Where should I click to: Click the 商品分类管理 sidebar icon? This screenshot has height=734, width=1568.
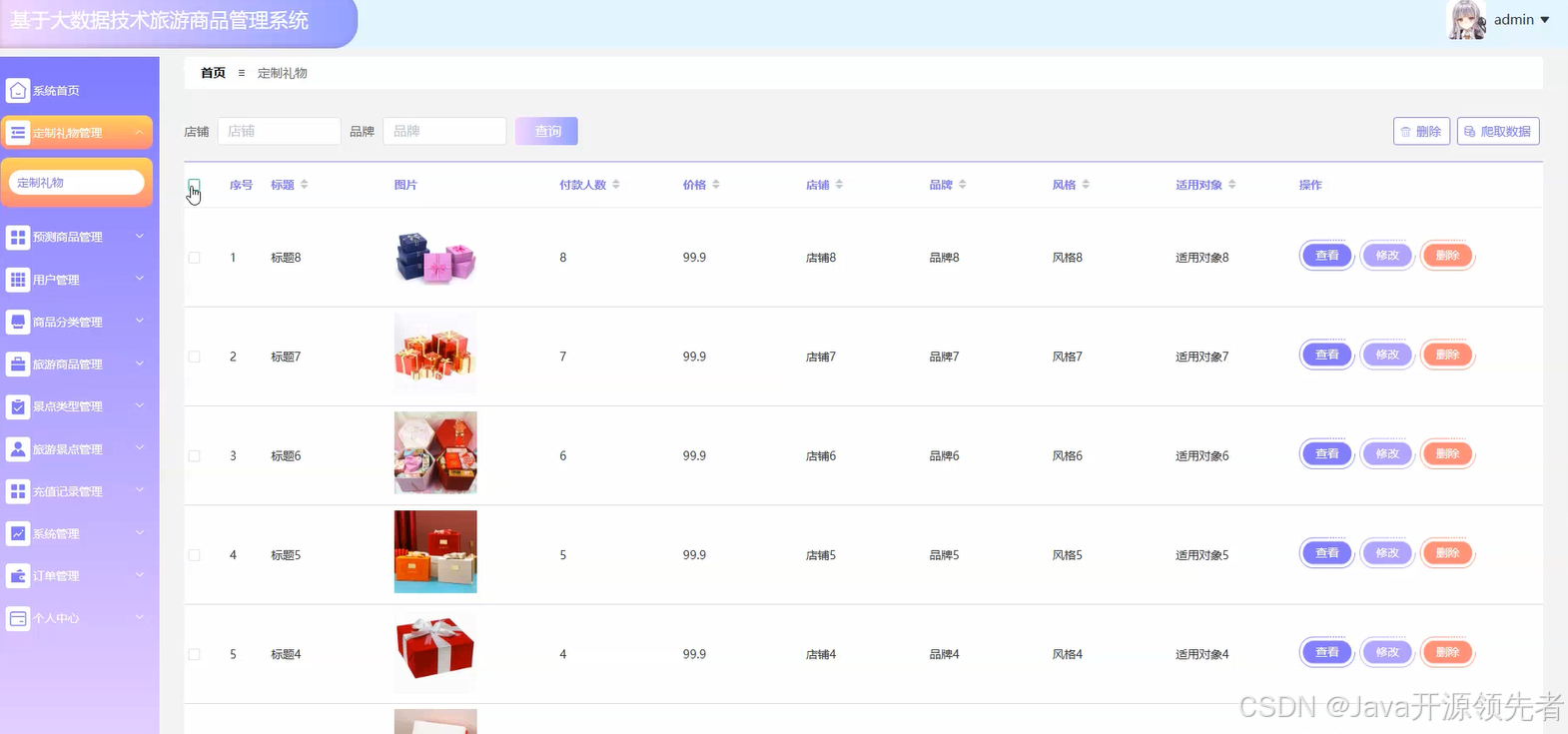[x=18, y=322]
